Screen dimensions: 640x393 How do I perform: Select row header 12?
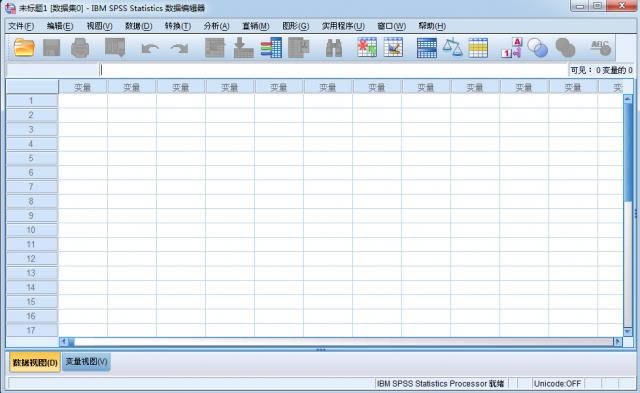coord(32,259)
